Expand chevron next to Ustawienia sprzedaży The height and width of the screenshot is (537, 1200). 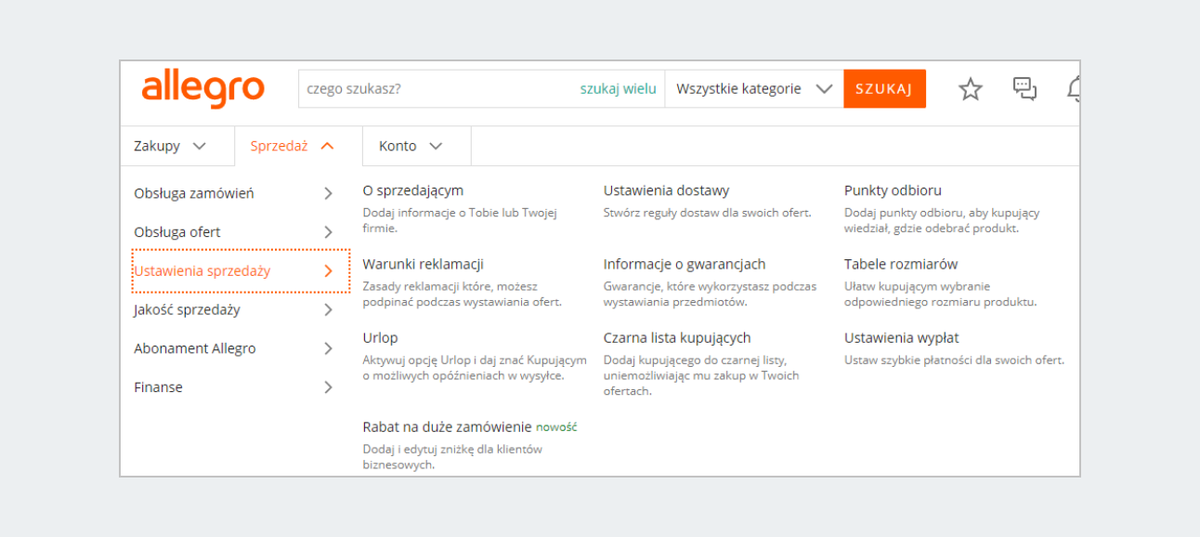point(328,271)
